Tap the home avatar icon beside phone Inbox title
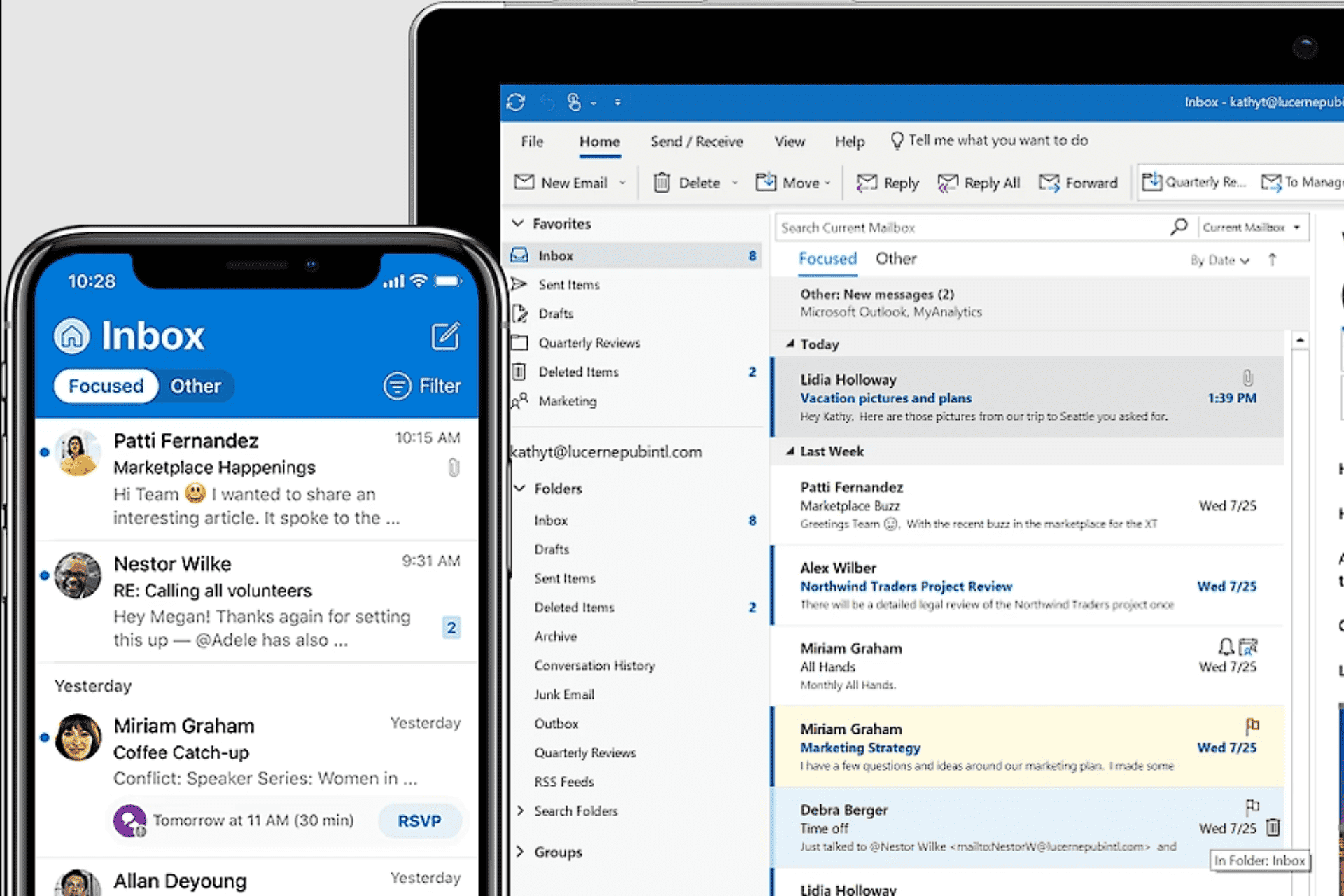Viewport: 1344px width, 896px height. [x=72, y=336]
